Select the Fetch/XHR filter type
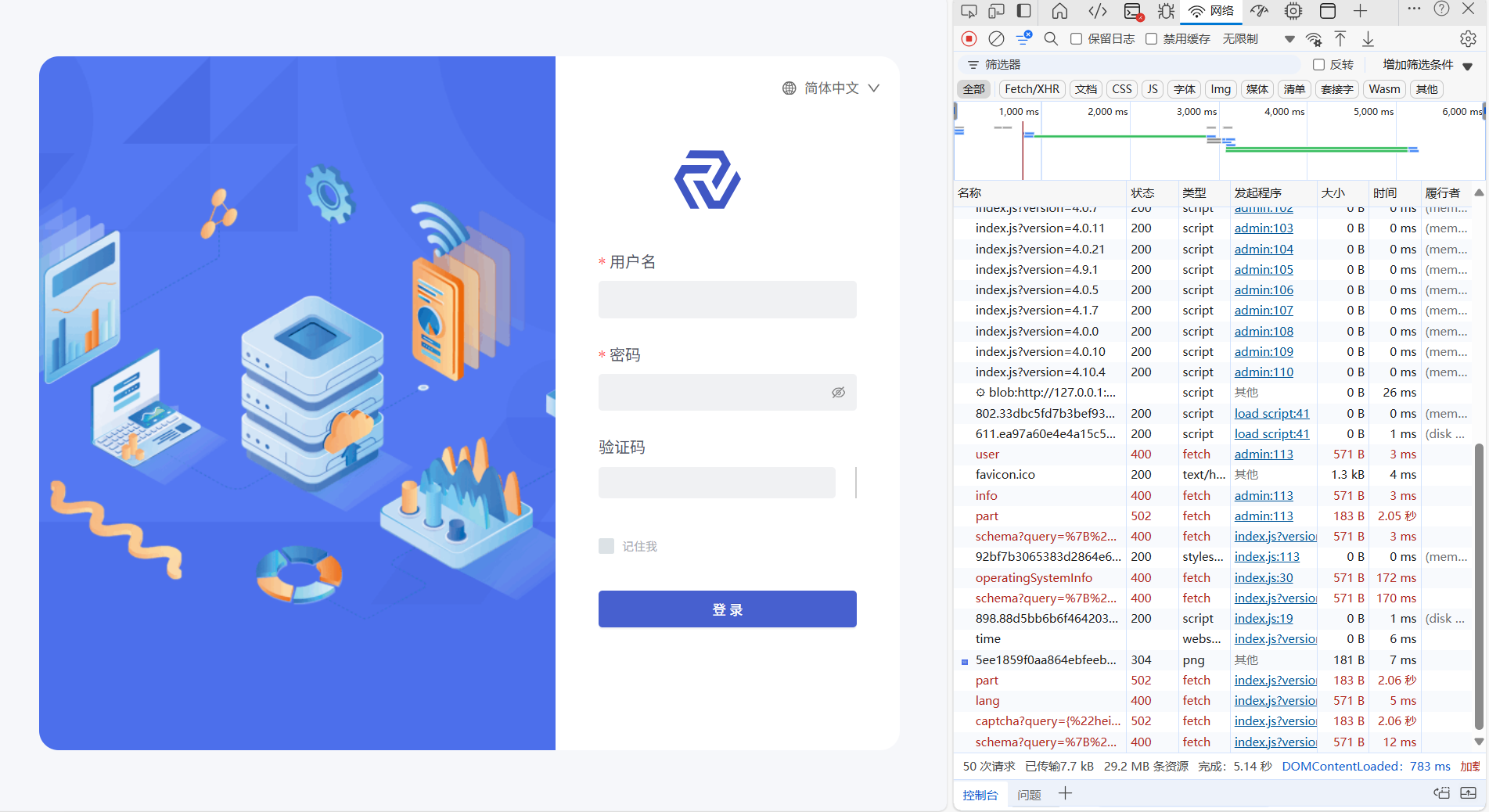 pos(1032,89)
